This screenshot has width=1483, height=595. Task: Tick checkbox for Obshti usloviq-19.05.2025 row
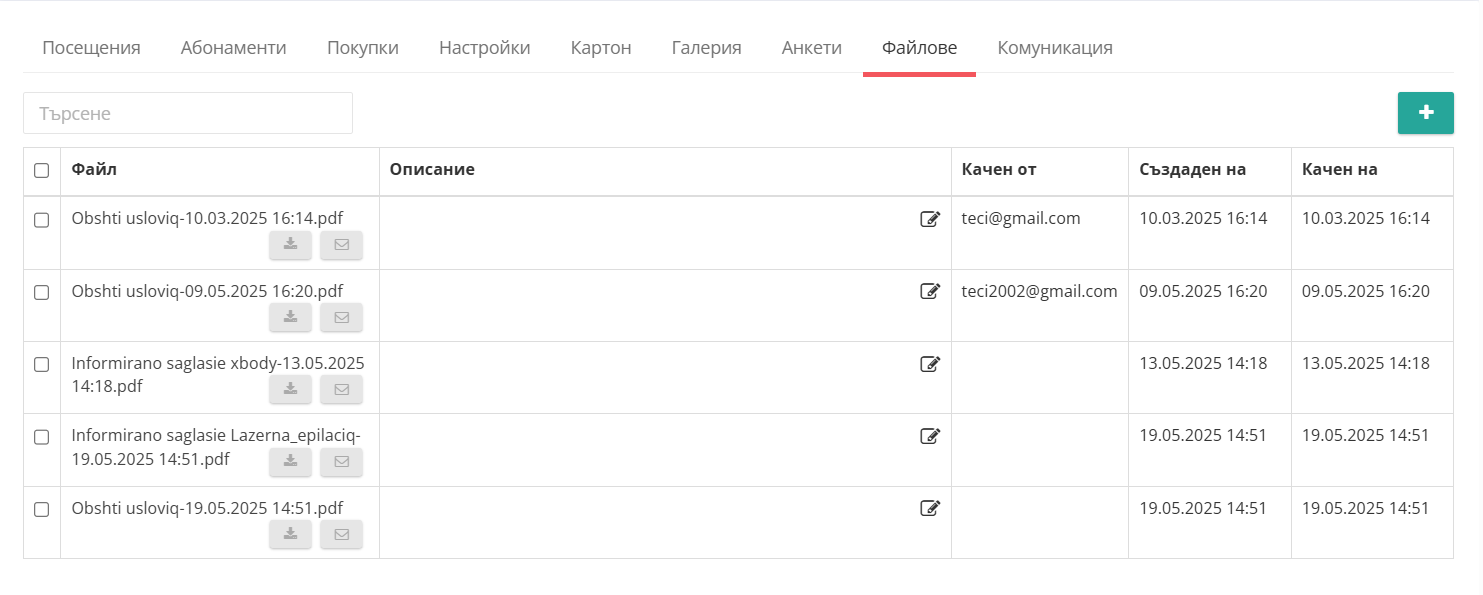point(41,509)
